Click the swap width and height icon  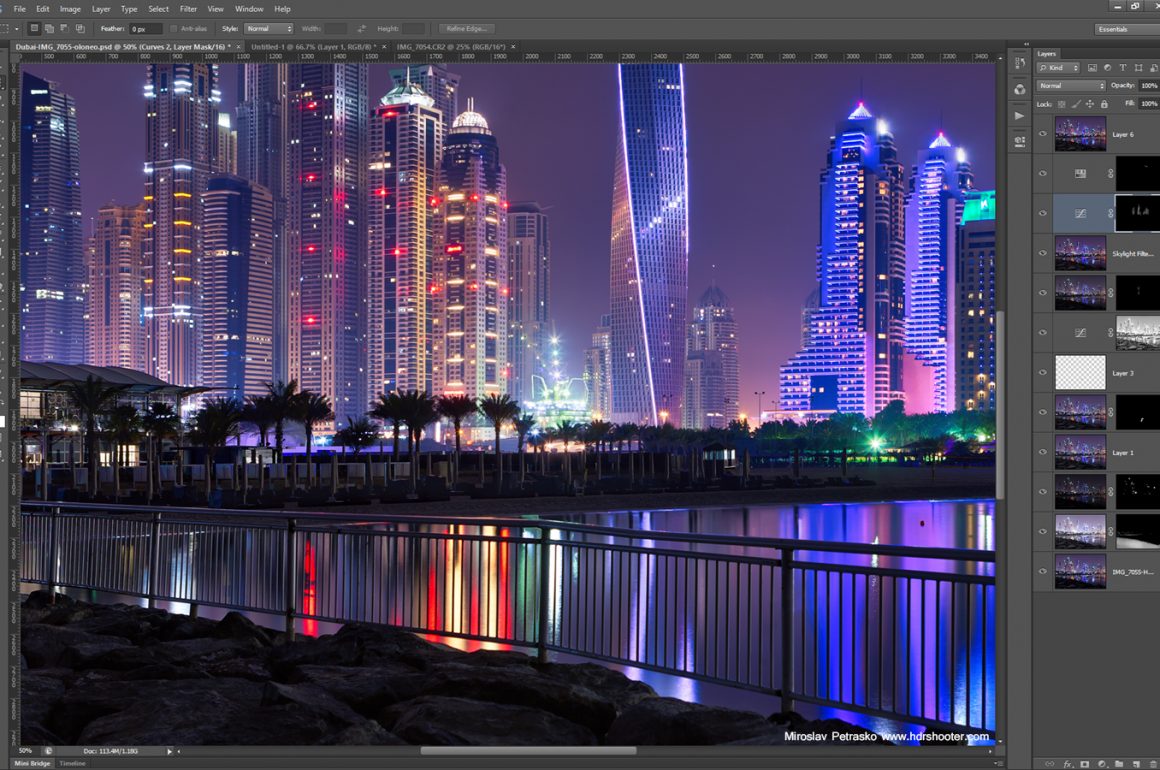tap(361, 29)
